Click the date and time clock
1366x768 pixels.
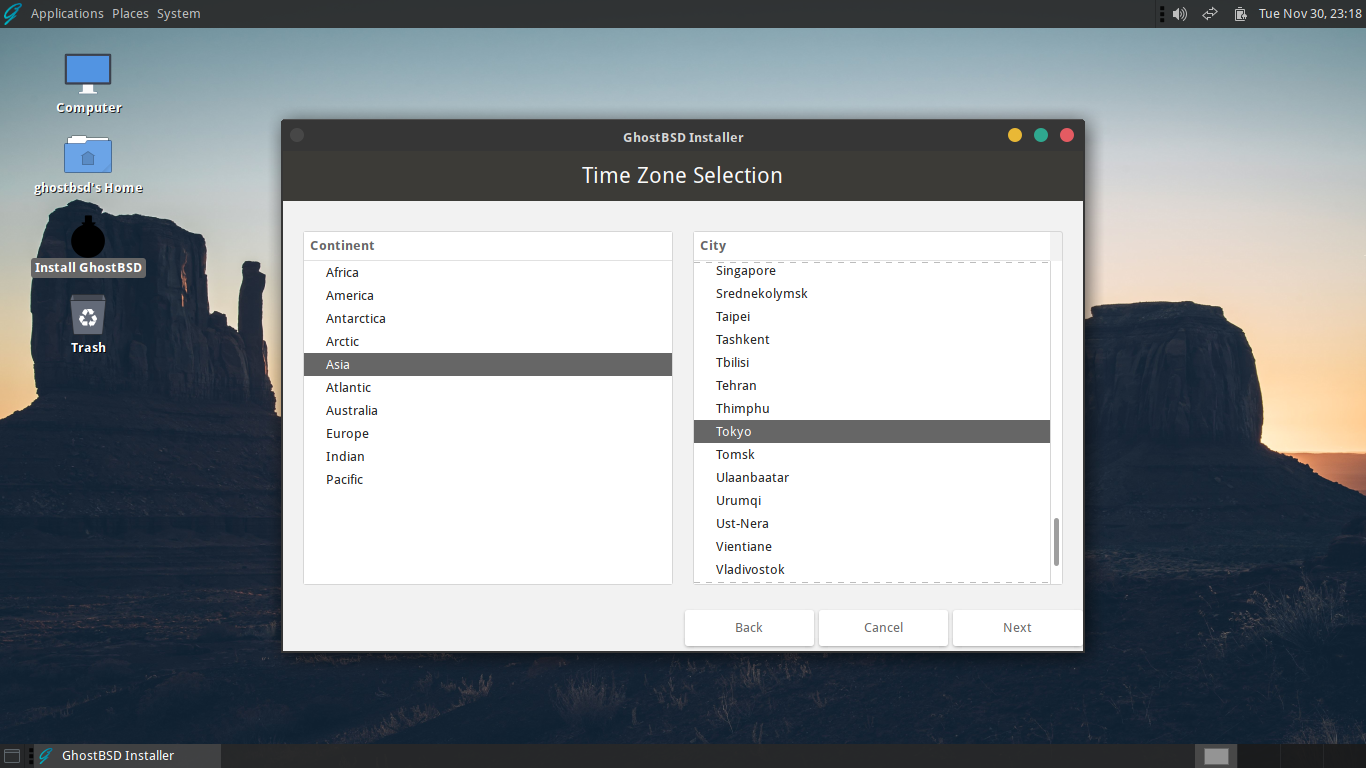1310,14
